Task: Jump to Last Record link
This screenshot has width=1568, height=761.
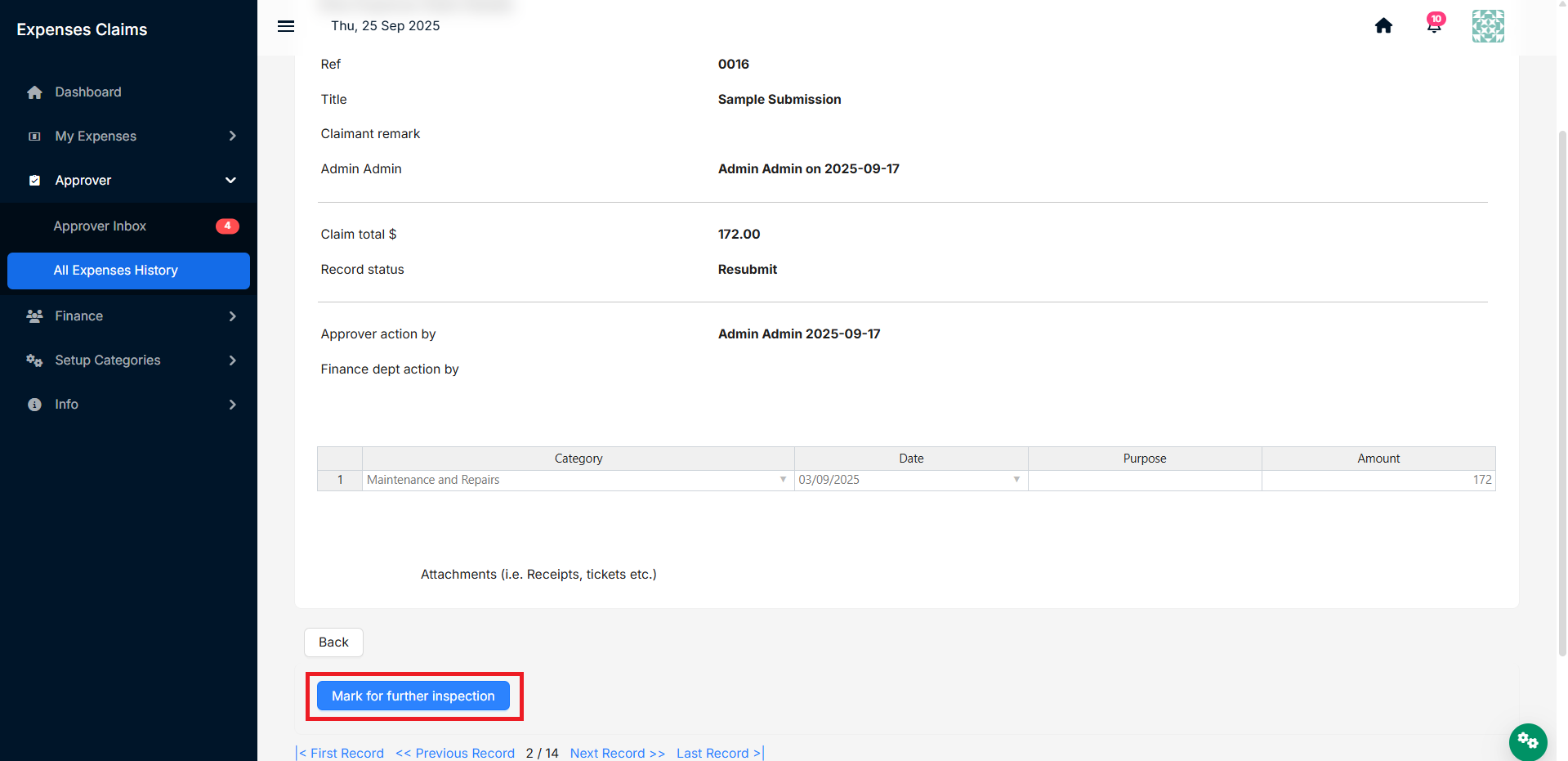Action: (719, 753)
